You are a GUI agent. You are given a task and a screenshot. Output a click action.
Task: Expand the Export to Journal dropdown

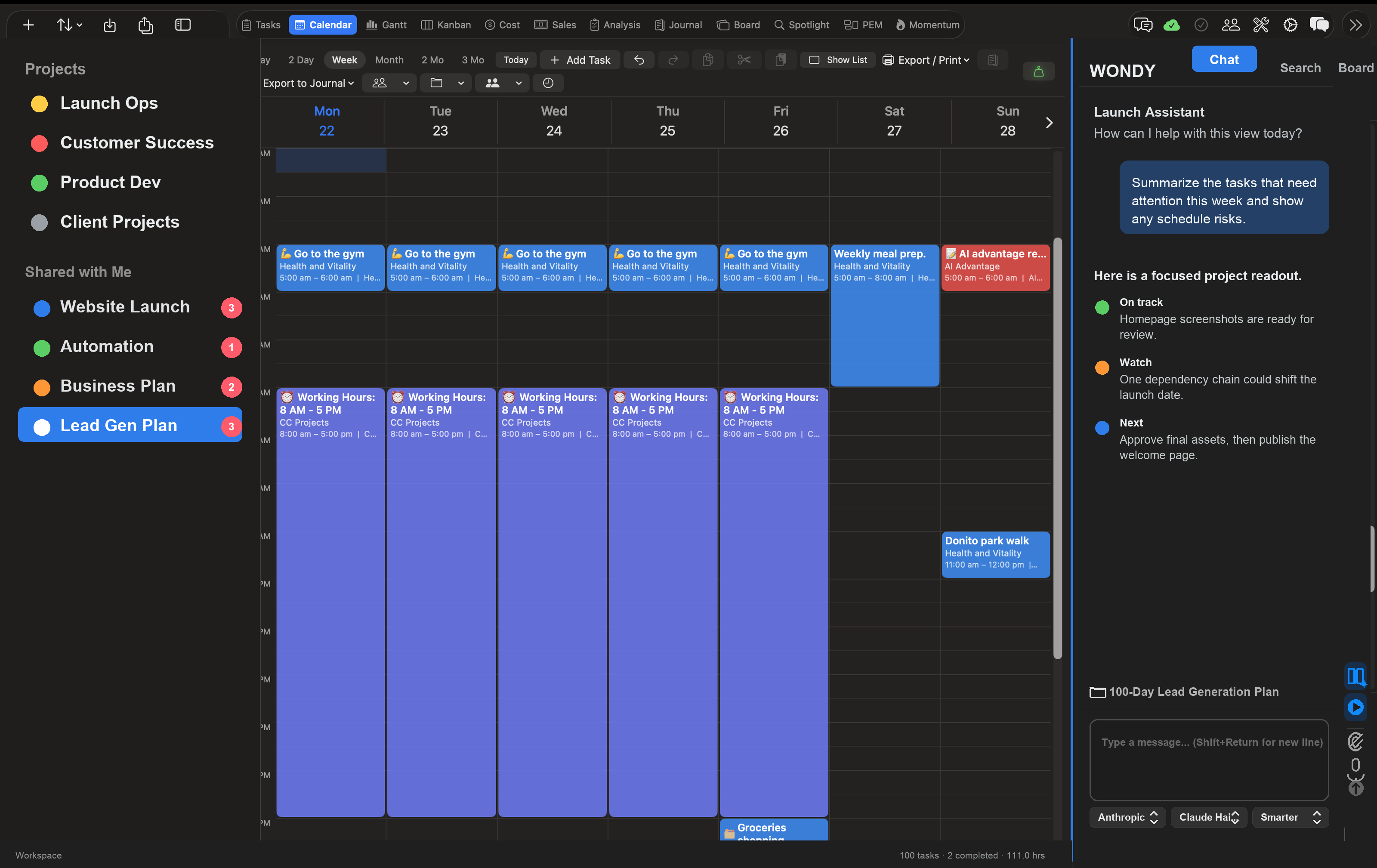[x=308, y=83]
